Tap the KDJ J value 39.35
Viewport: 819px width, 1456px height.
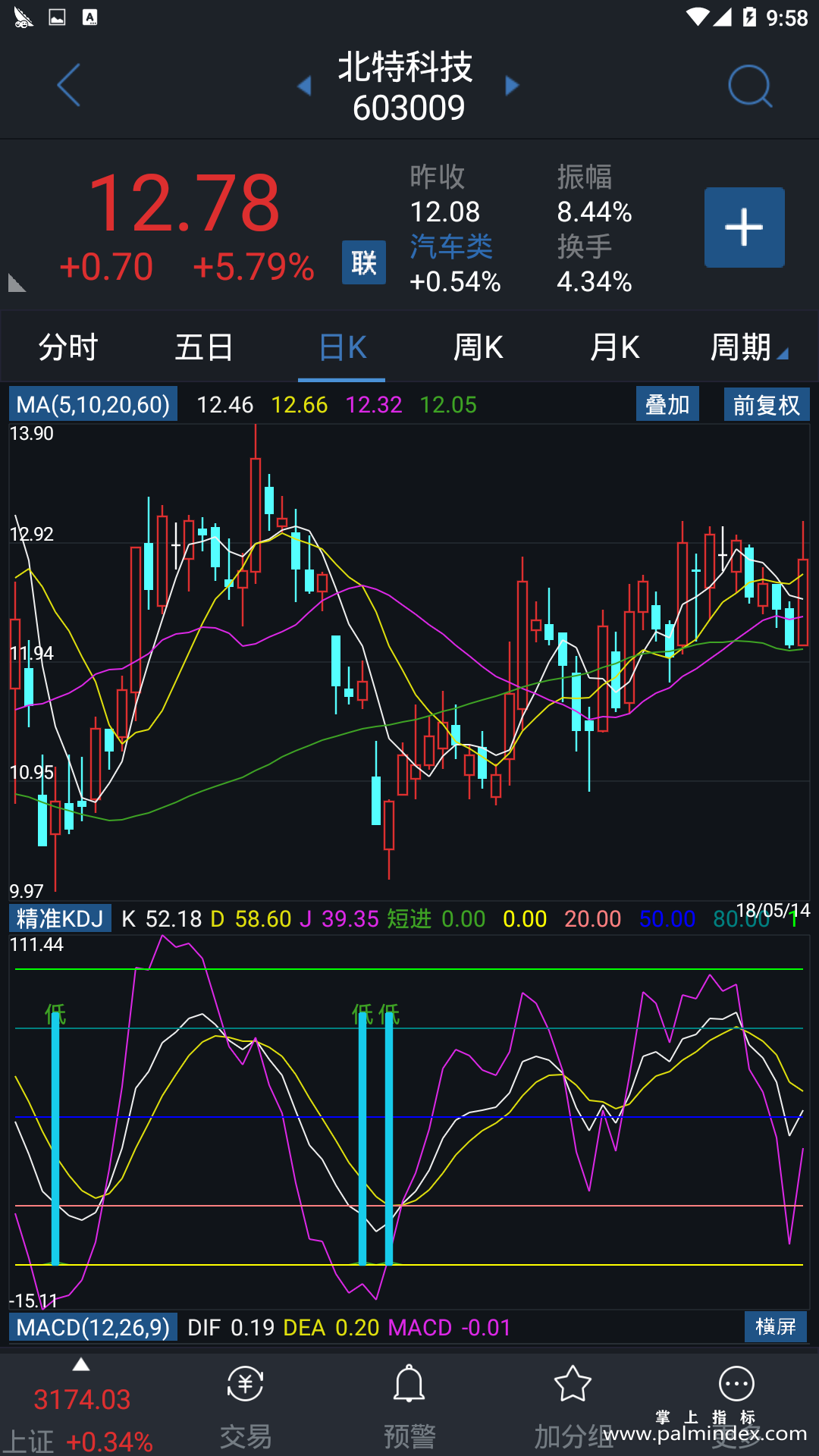[x=350, y=919]
